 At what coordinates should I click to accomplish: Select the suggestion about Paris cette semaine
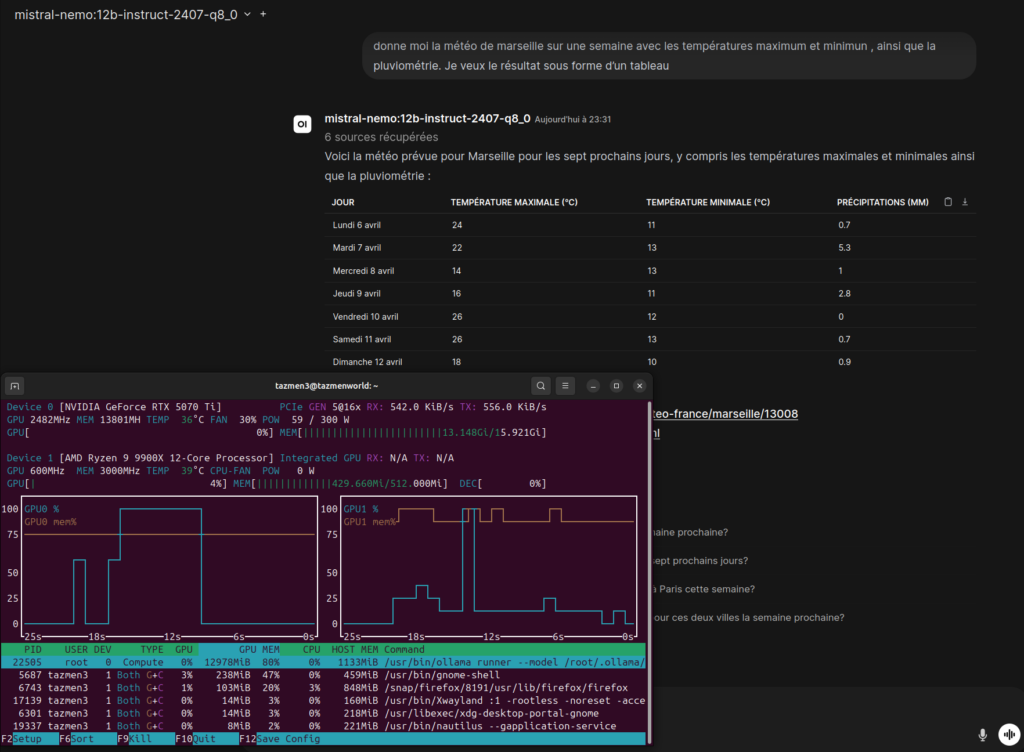click(x=703, y=589)
